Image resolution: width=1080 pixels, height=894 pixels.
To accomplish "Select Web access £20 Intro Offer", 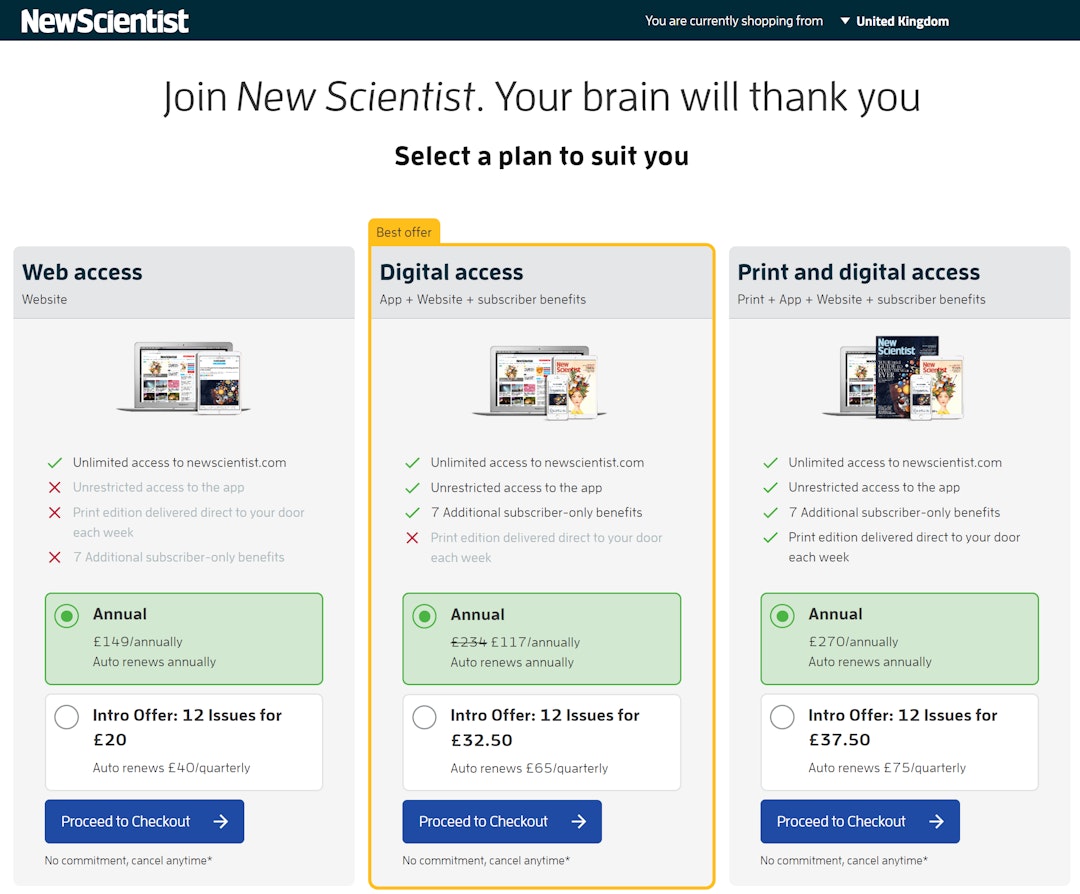I will click(67, 717).
